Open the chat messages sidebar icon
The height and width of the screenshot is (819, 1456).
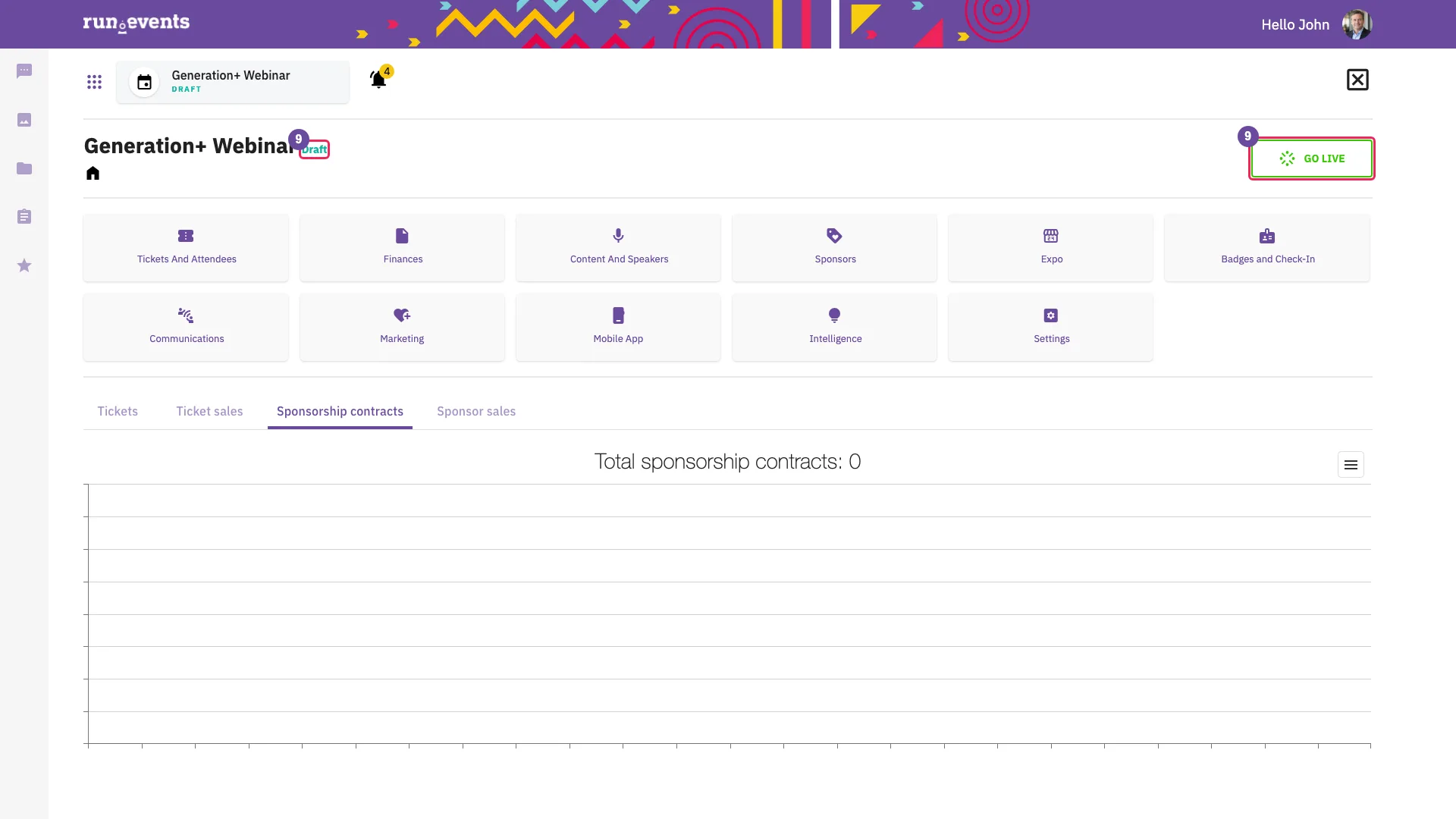pos(24,71)
